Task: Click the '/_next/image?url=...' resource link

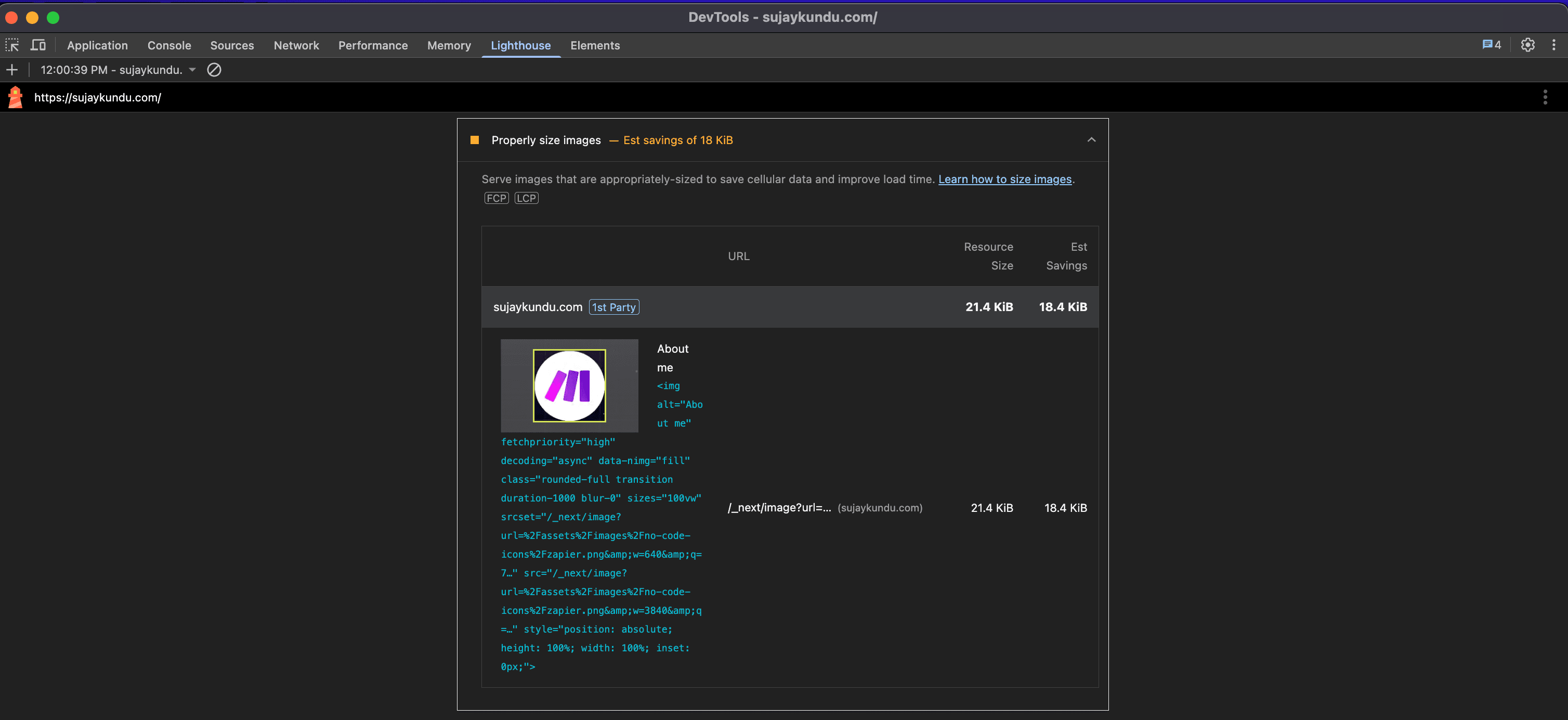Action: [x=779, y=507]
